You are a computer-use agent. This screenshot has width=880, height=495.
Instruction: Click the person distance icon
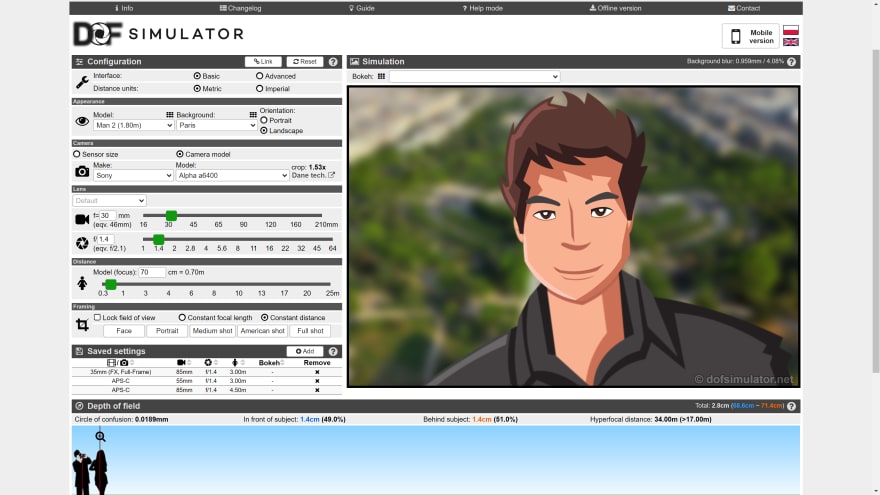click(x=82, y=283)
